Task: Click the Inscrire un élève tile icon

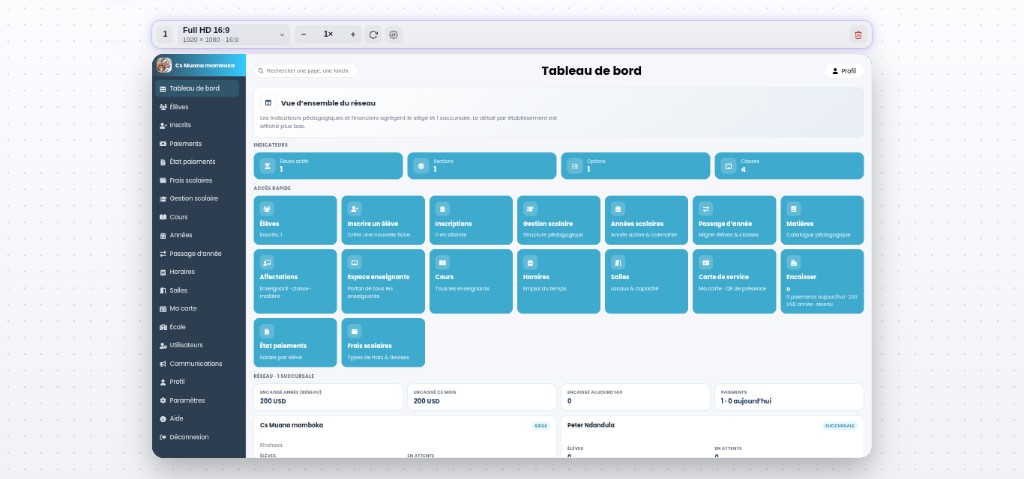Action: (355, 209)
